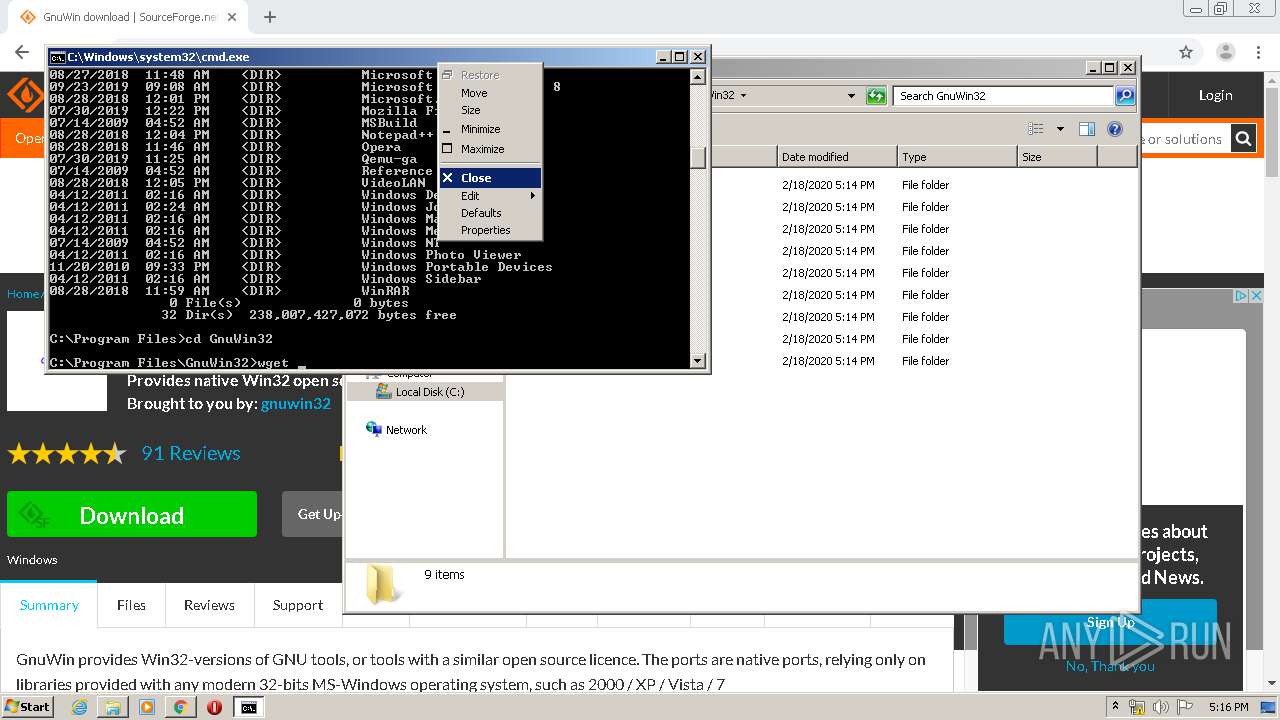The height and width of the screenshot is (720, 1280).
Task: Click the red Opera taskbar icon
Action: (214, 707)
